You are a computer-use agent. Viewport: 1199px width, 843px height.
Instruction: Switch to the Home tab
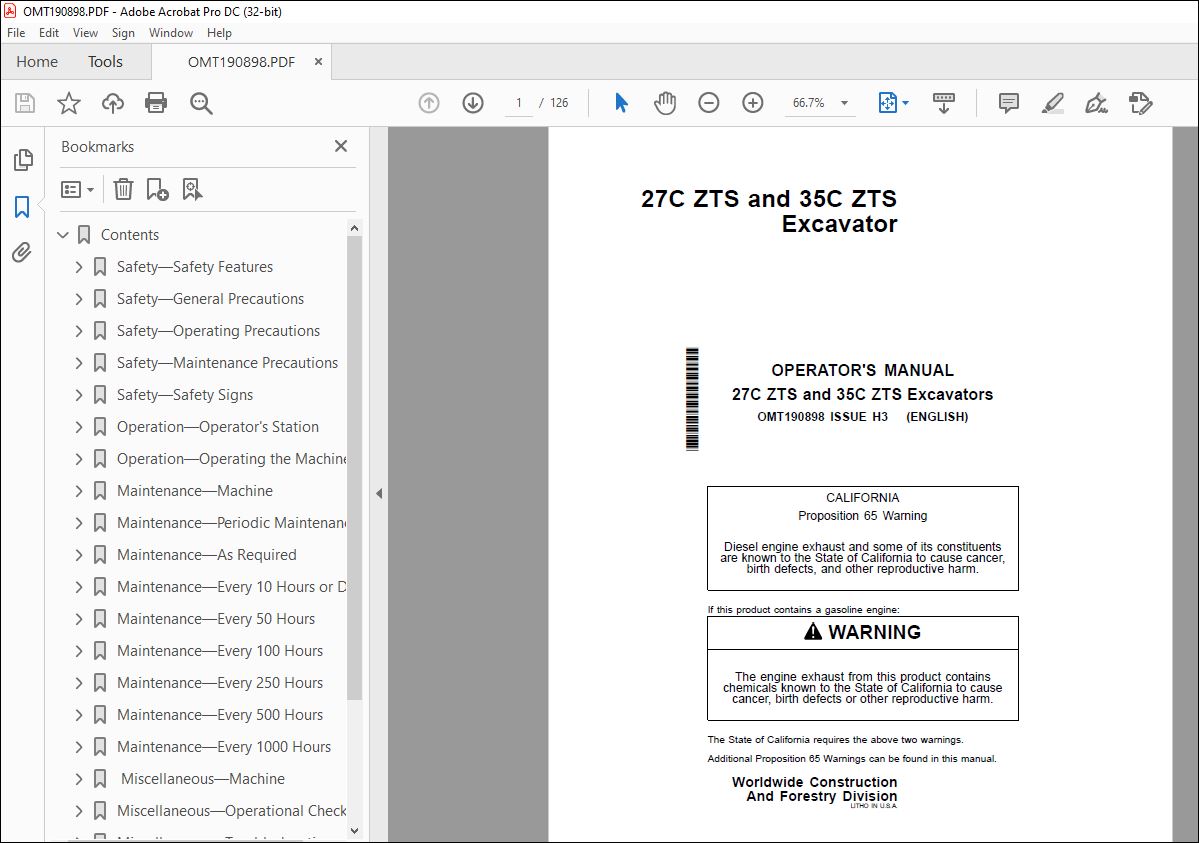click(x=37, y=62)
